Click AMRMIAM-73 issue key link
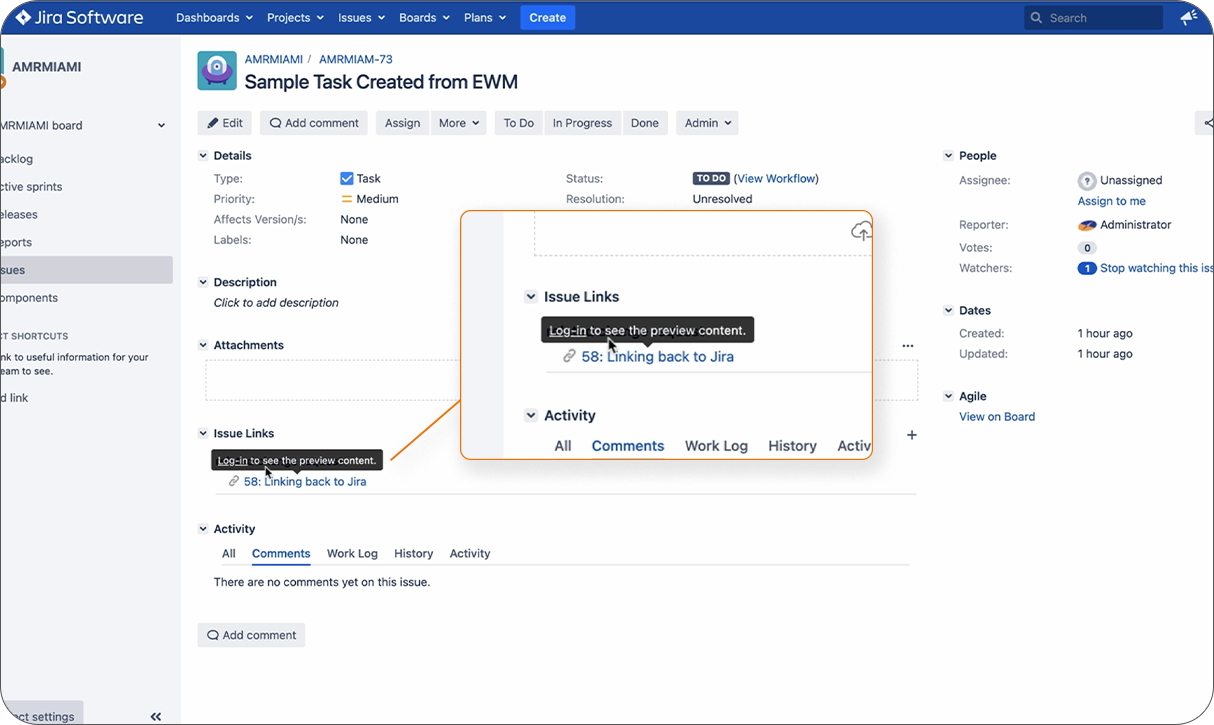This screenshot has width=1214, height=725. point(356,60)
